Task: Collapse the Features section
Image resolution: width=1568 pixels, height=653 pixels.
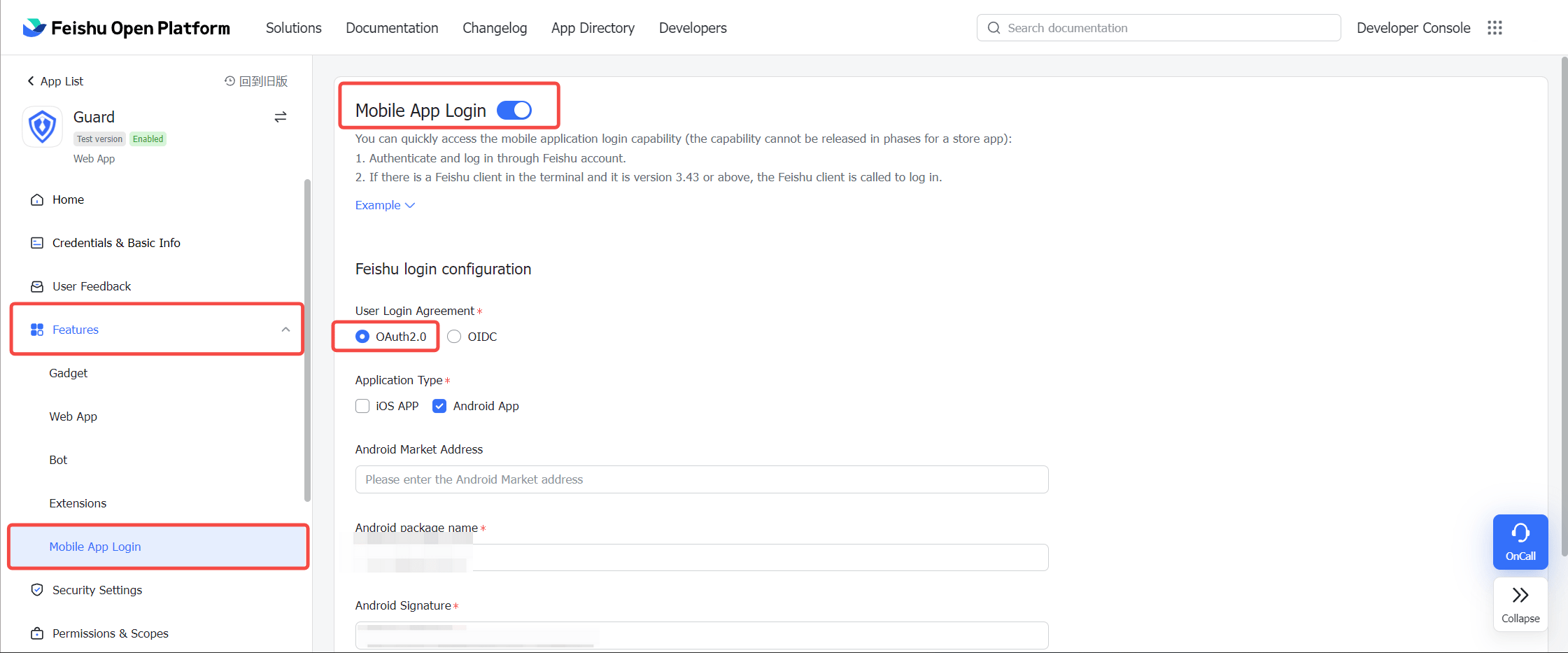Action: coord(285,330)
